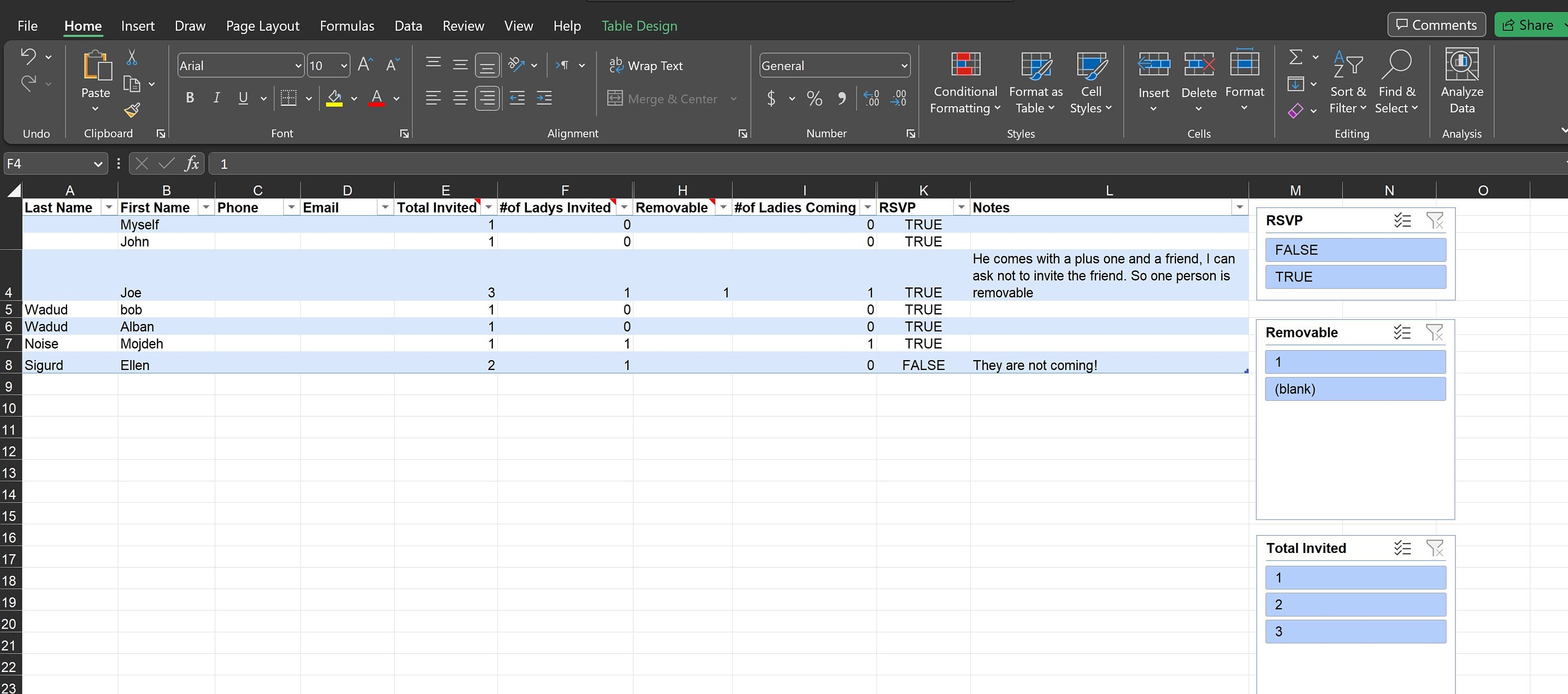Image resolution: width=1568 pixels, height=694 pixels.
Task: Open Analyze Data
Action: coord(1461,81)
